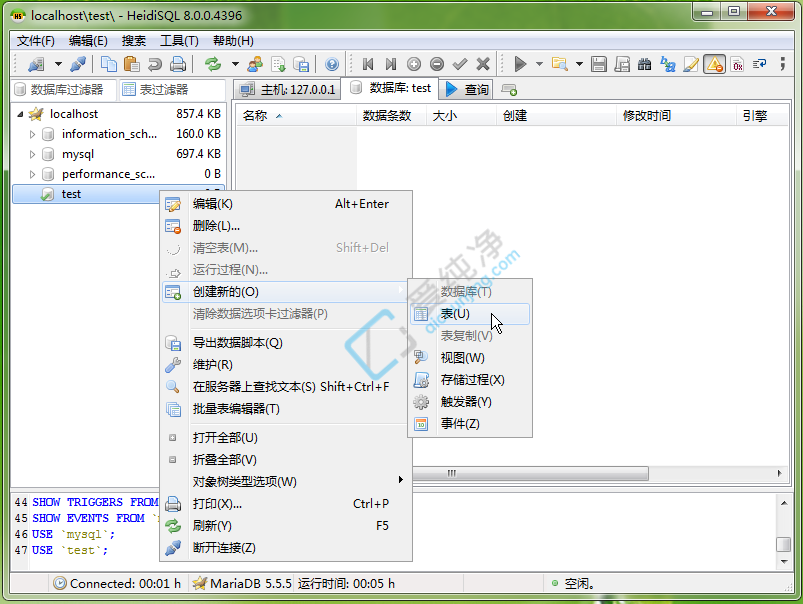Screen dimensions: 803x604
Task: Open the 帮助(H) menu
Action: click(233, 41)
